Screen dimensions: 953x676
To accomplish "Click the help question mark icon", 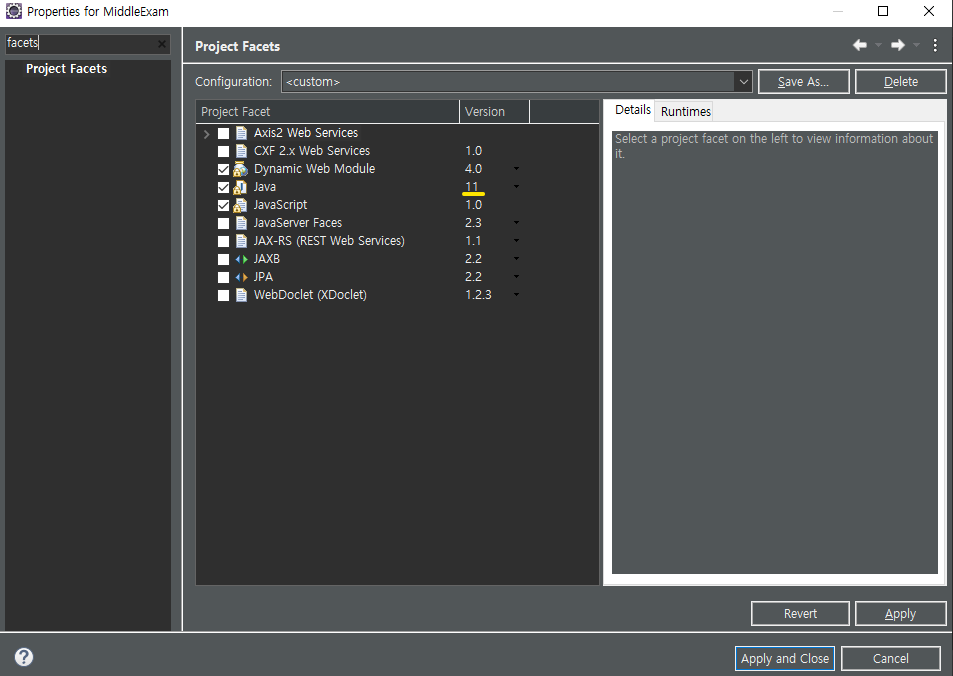I will 23,656.
